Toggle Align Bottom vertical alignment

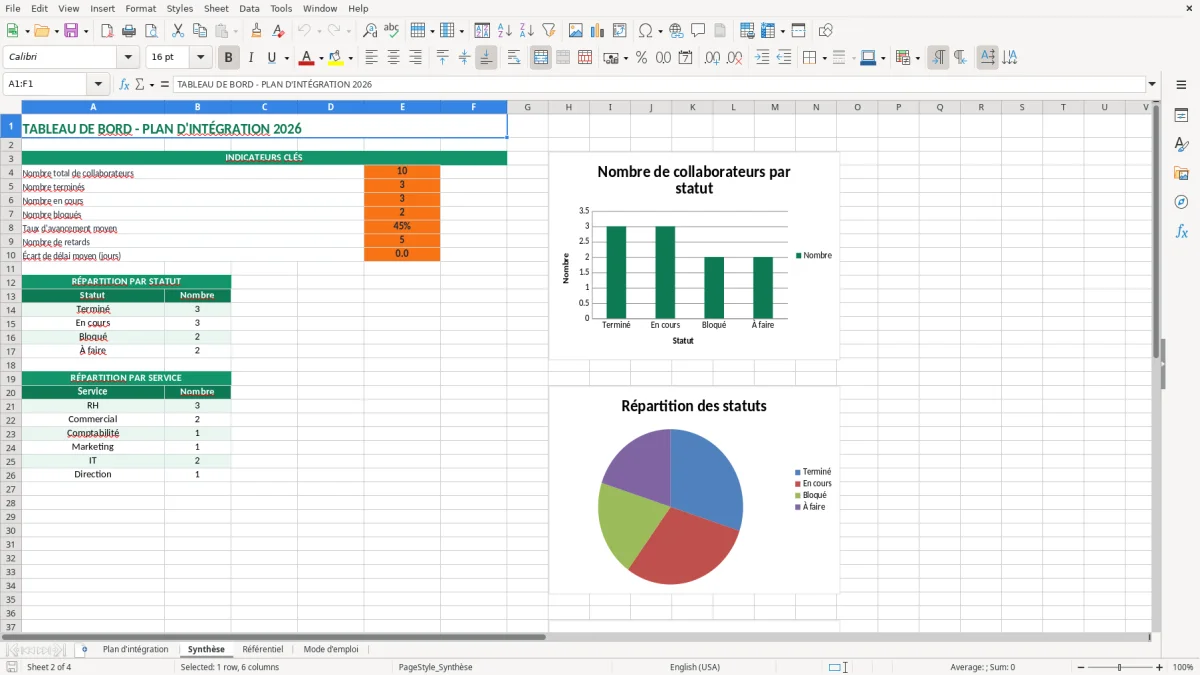click(x=486, y=58)
